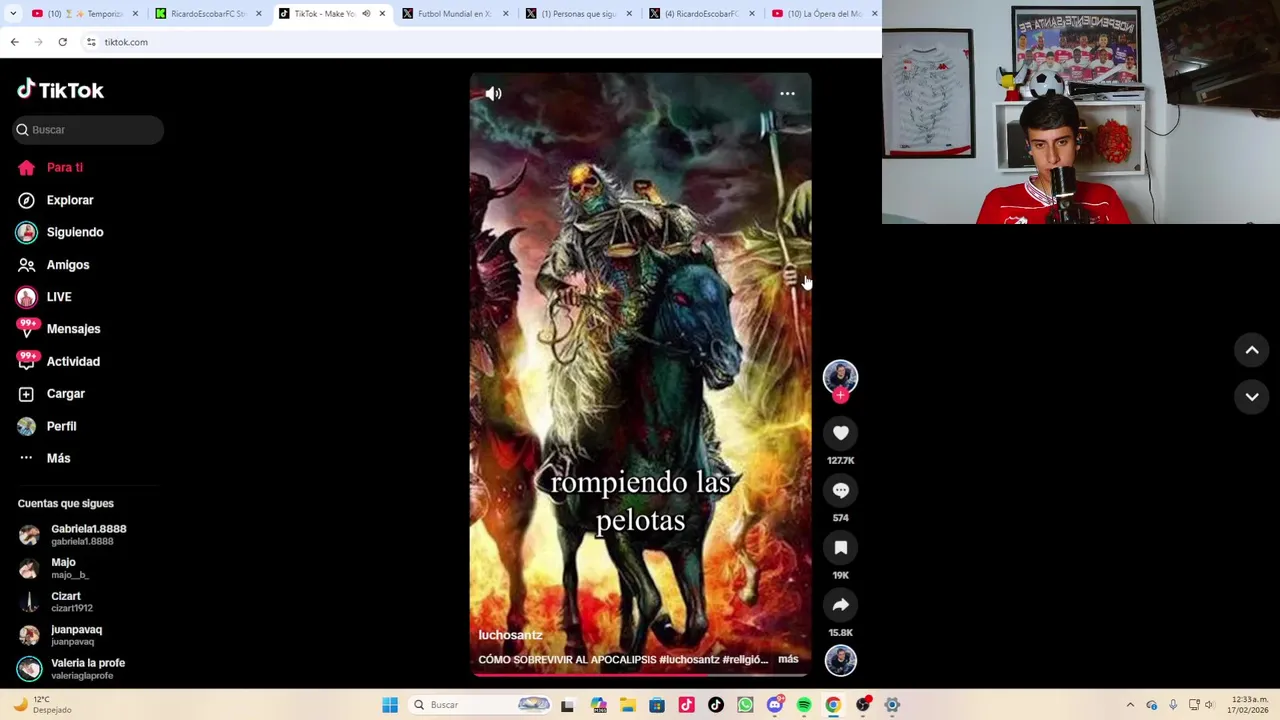Mute the video with speaker icon

[x=494, y=94]
